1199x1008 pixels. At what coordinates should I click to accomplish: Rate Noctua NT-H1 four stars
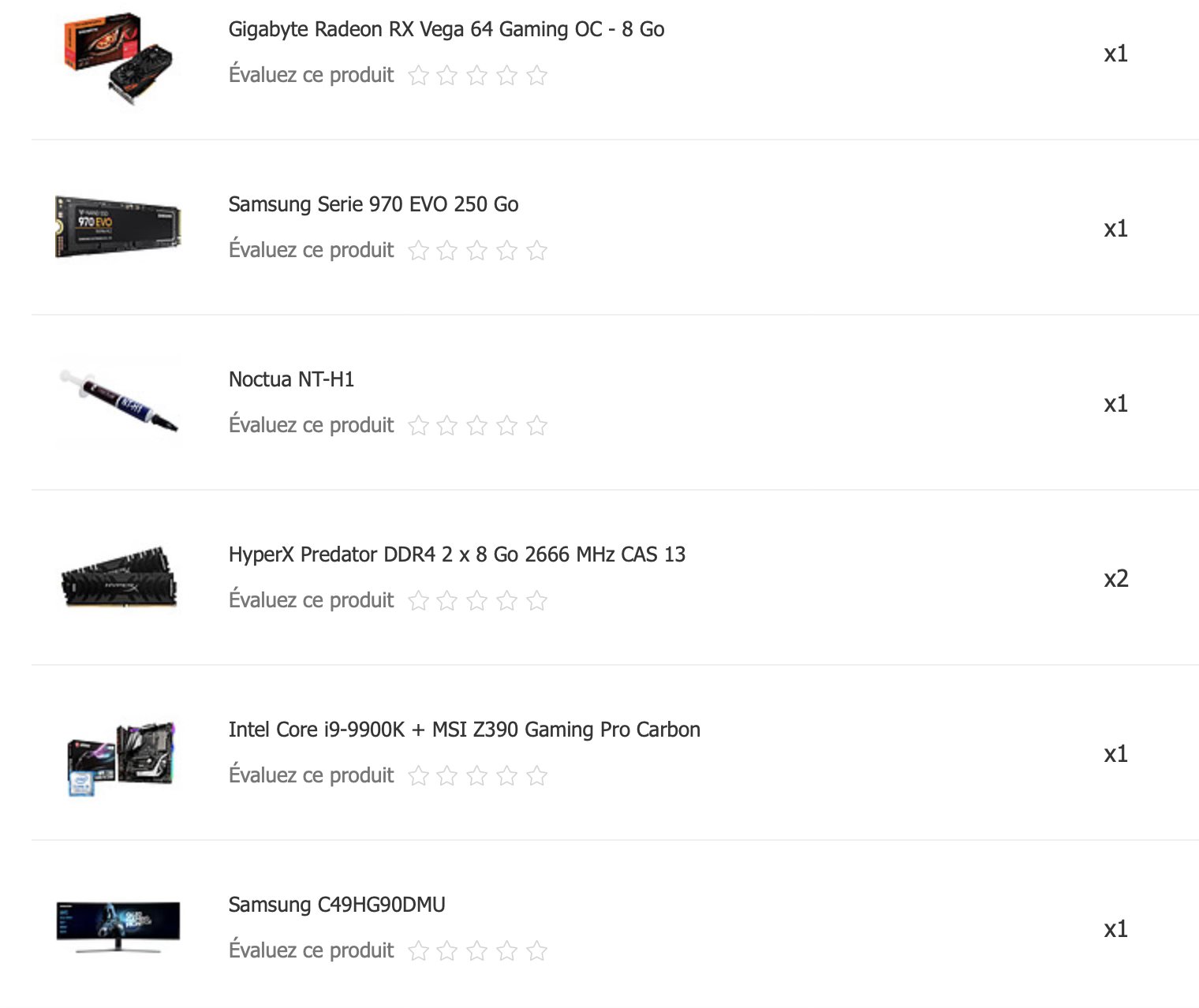[507, 425]
